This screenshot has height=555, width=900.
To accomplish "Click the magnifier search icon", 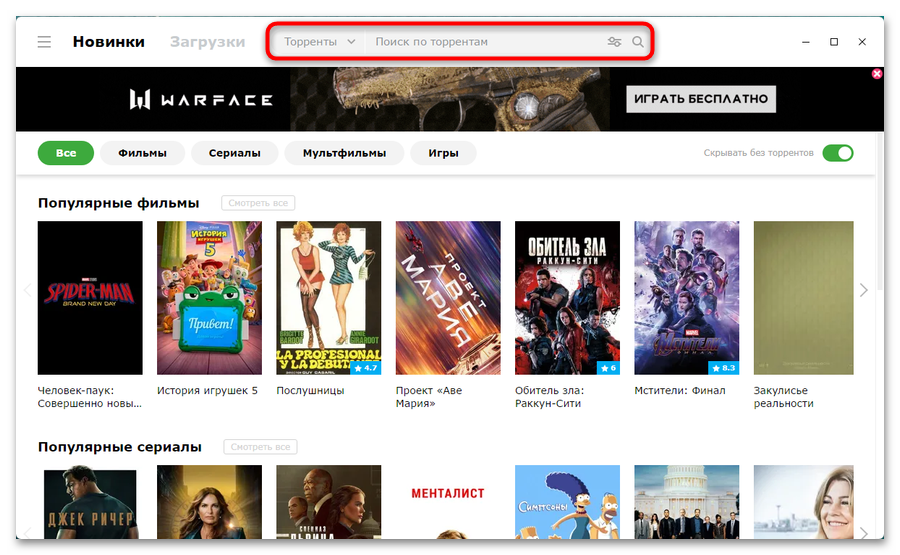I will pyautogui.click(x=638, y=42).
